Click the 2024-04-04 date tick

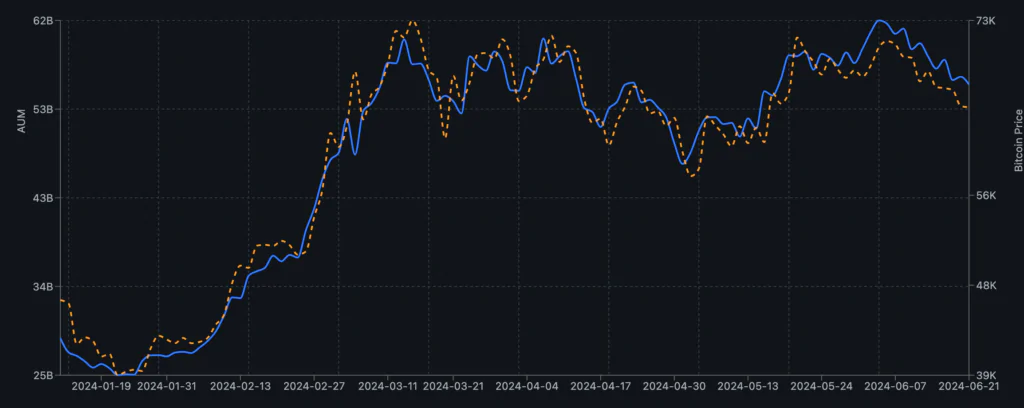coord(527,385)
